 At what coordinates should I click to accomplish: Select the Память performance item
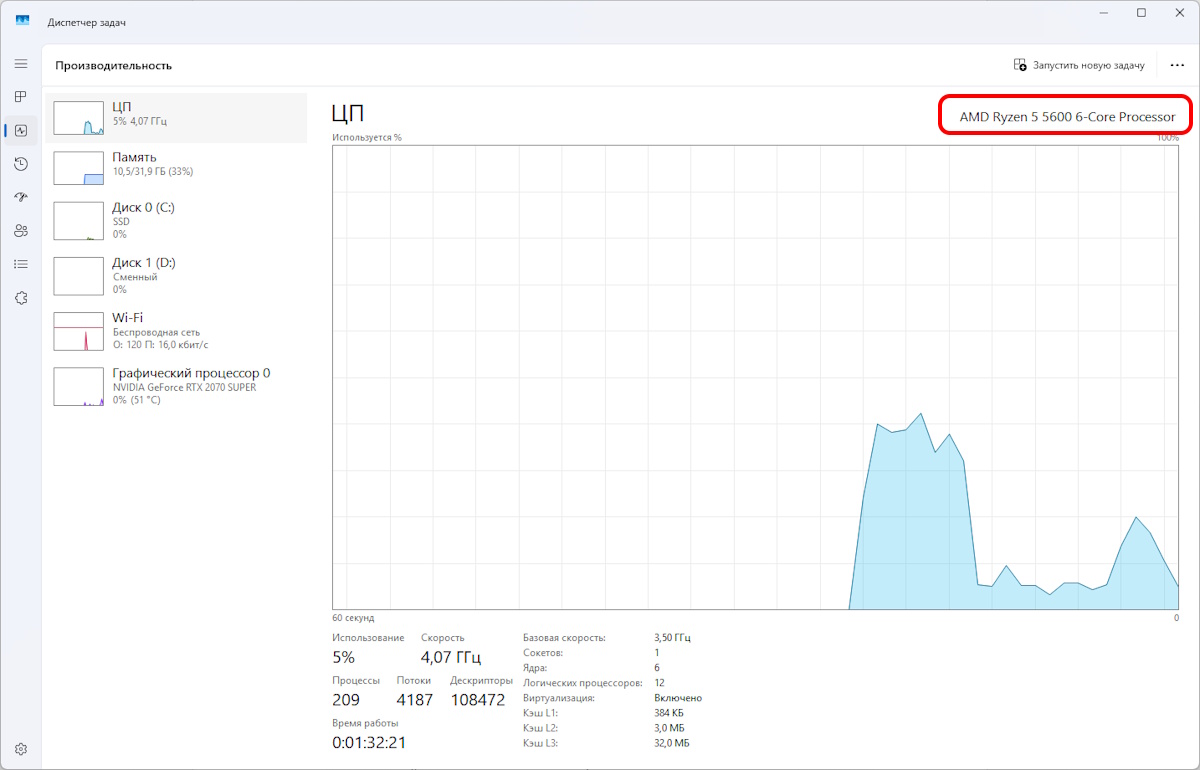pos(177,165)
